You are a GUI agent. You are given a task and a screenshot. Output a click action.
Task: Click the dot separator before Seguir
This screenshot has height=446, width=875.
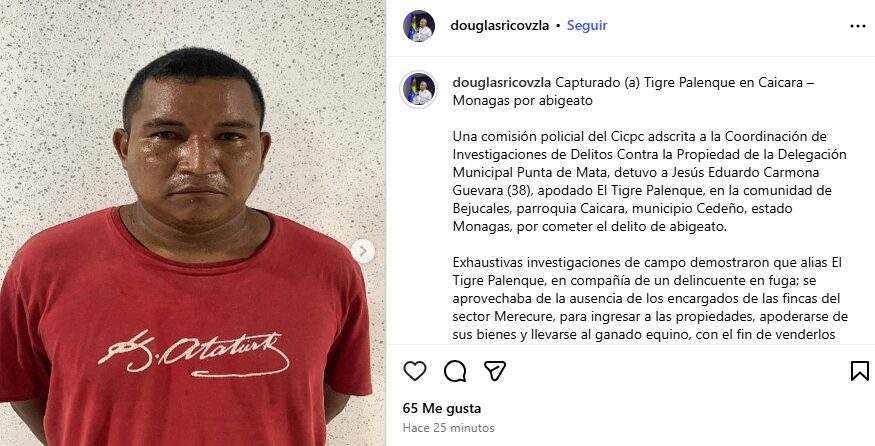click(558, 26)
